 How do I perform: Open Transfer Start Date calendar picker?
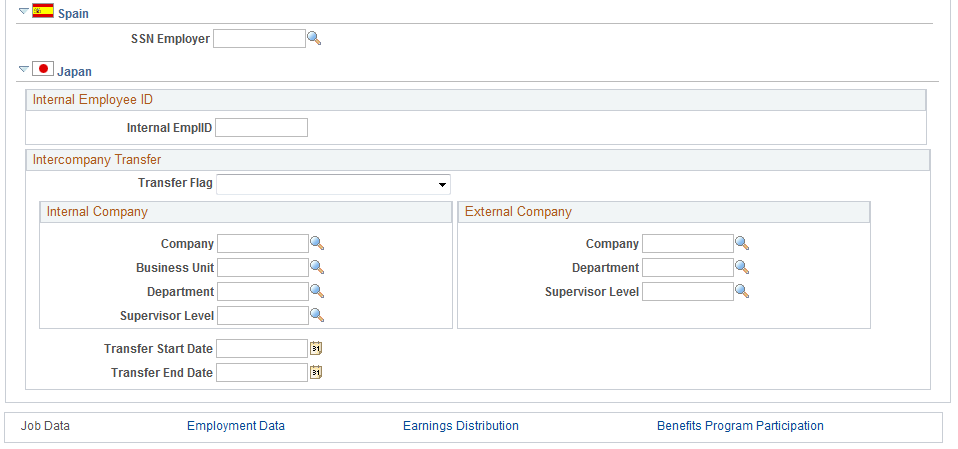pos(316,348)
